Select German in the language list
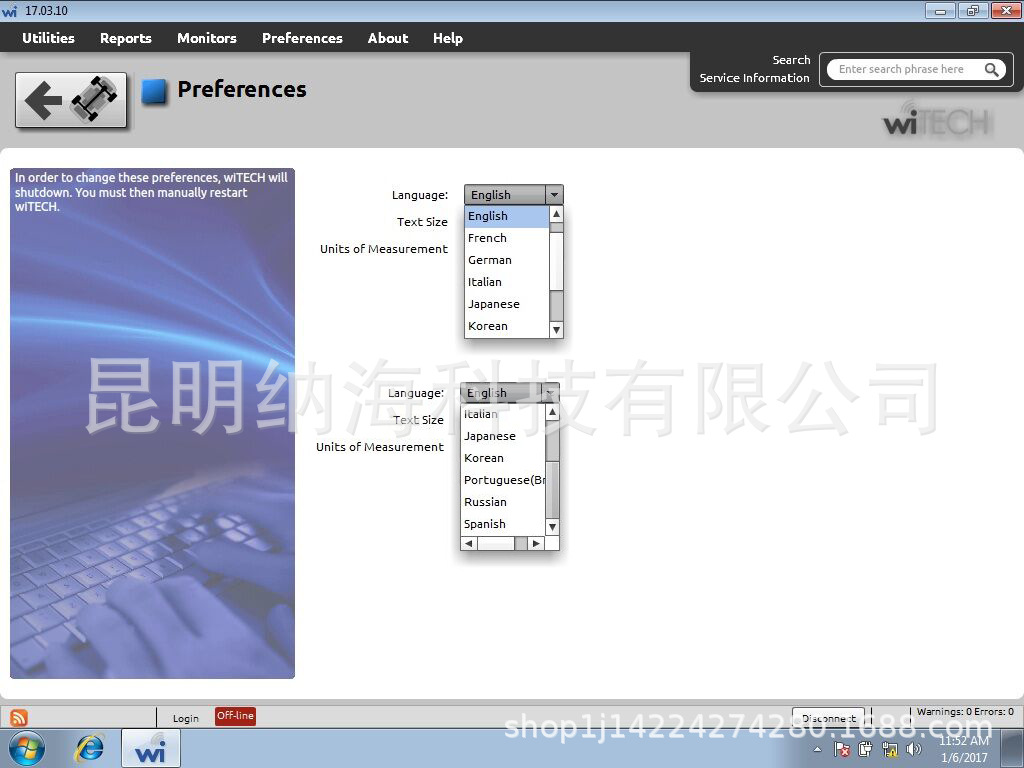1024x768 pixels. tap(507, 260)
